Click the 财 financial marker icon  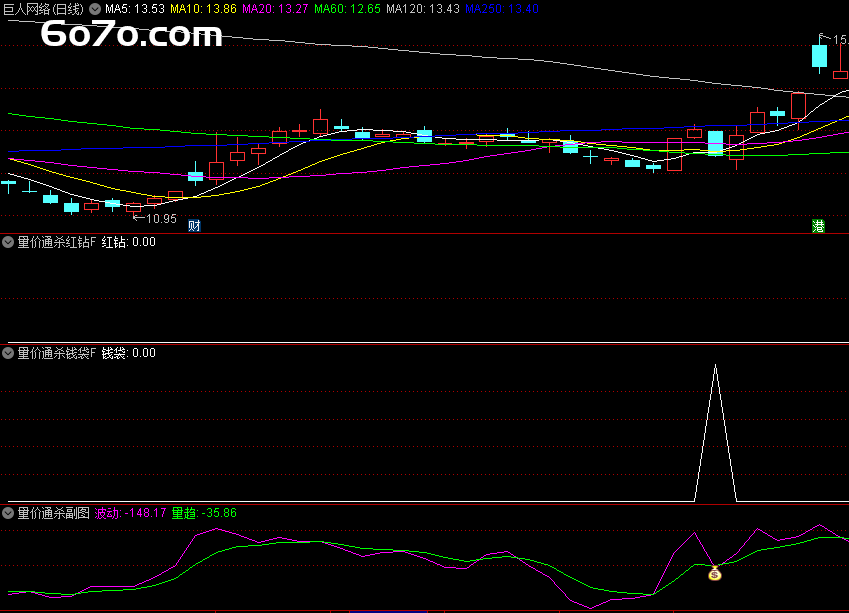click(x=194, y=225)
